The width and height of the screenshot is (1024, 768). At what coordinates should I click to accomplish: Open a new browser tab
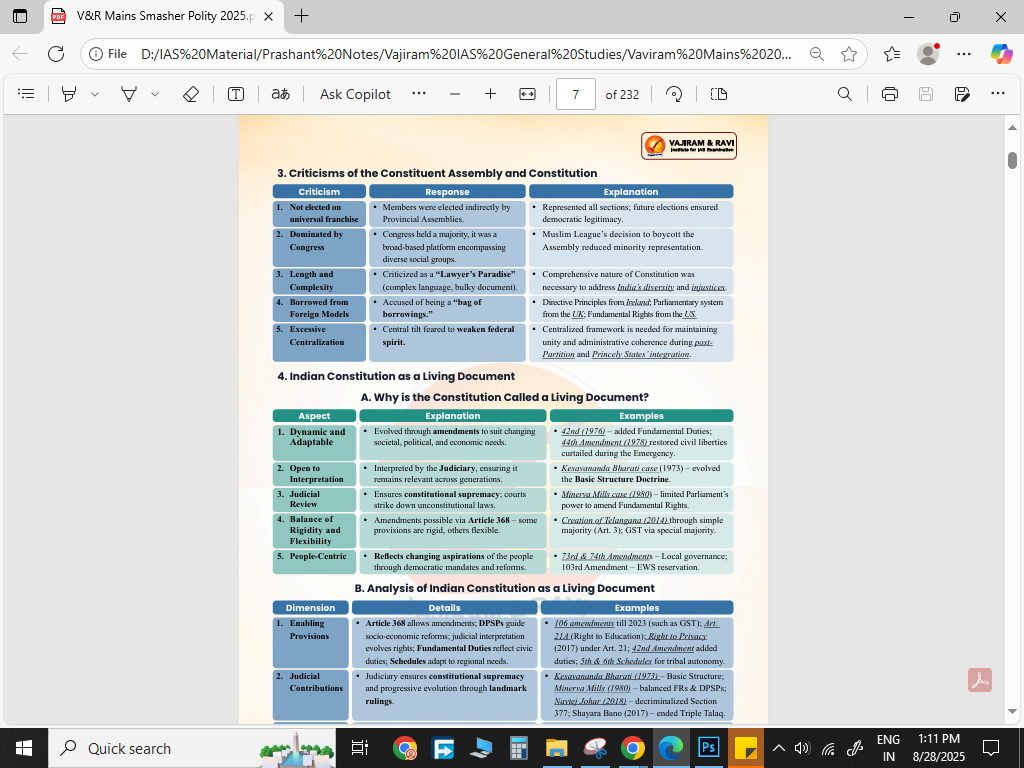[x=302, y=16]
